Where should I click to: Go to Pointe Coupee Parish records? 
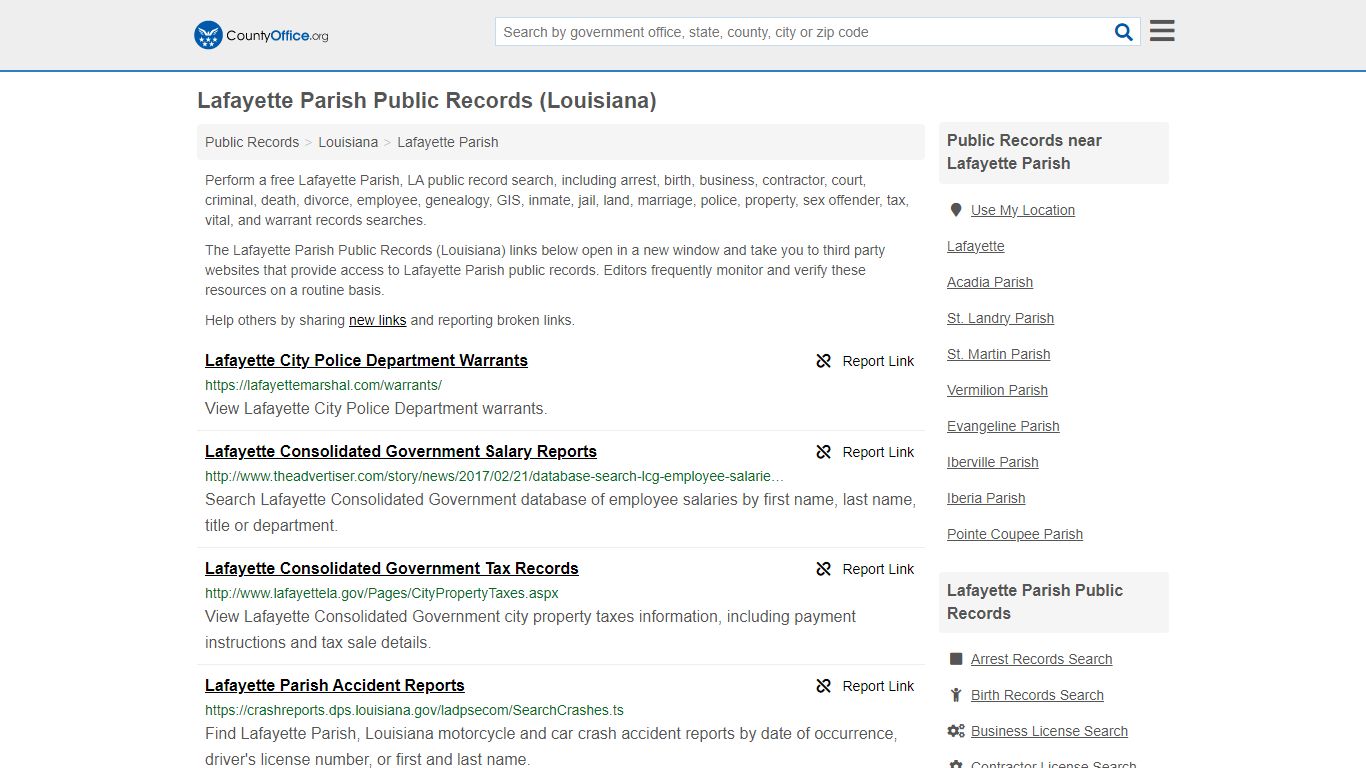coord(1015,534)
